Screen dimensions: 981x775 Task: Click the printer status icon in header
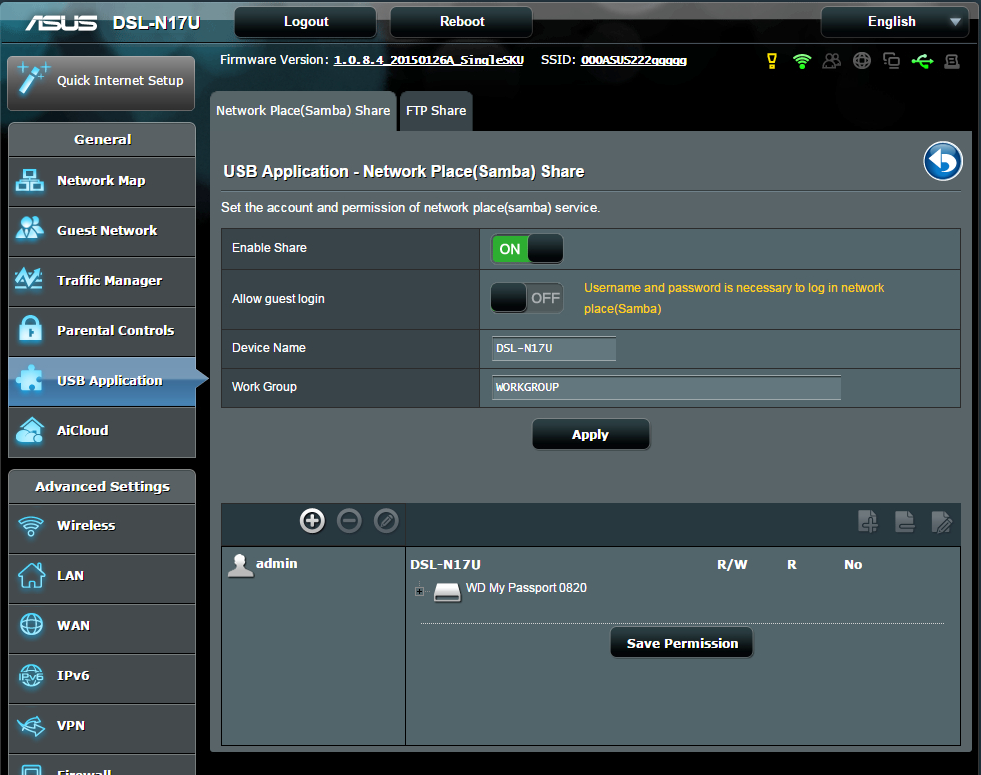pos(952,61)
